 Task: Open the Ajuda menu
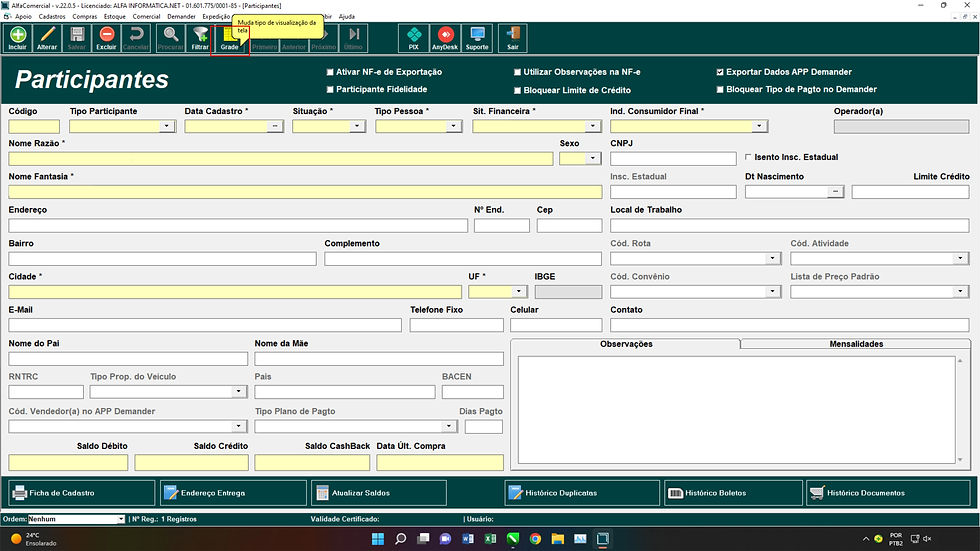point(347,16)
